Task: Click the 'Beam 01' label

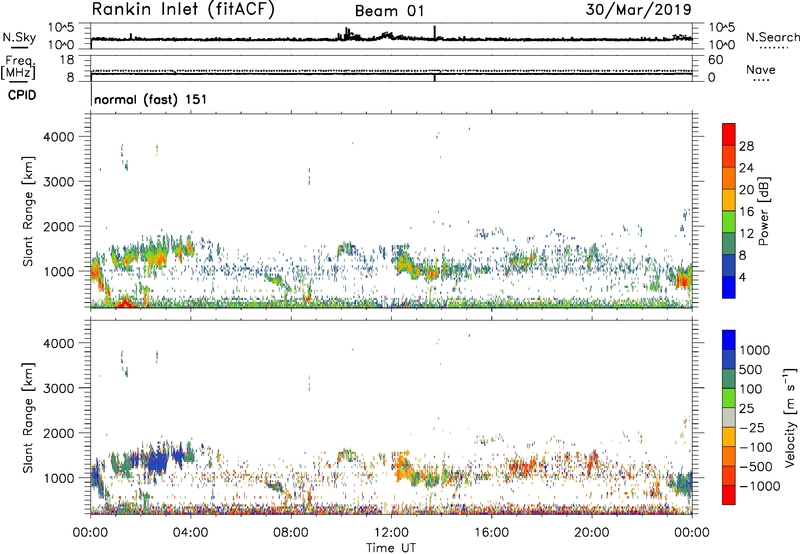Action: tap(389, 11)
